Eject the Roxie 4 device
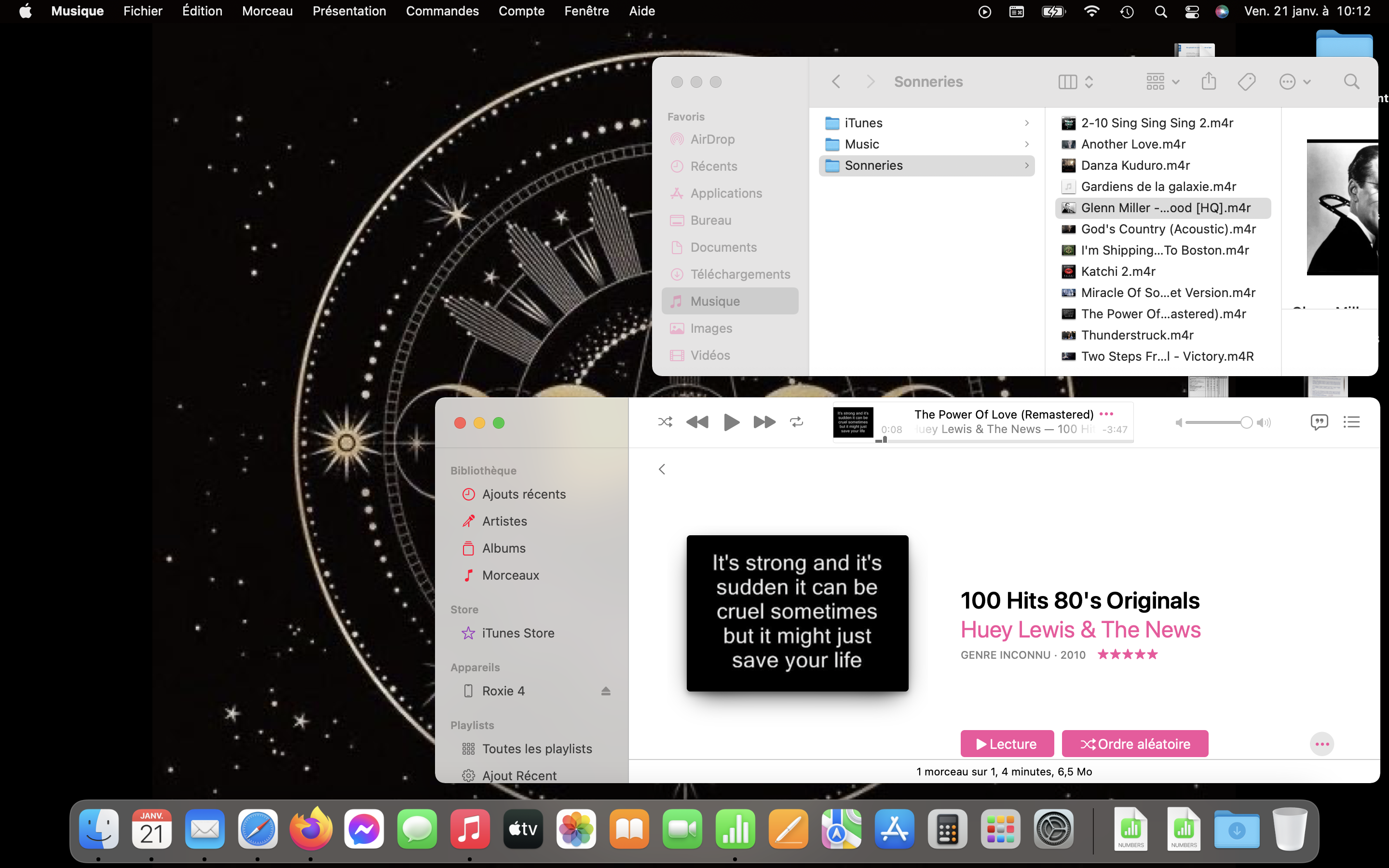 point(606,691)
